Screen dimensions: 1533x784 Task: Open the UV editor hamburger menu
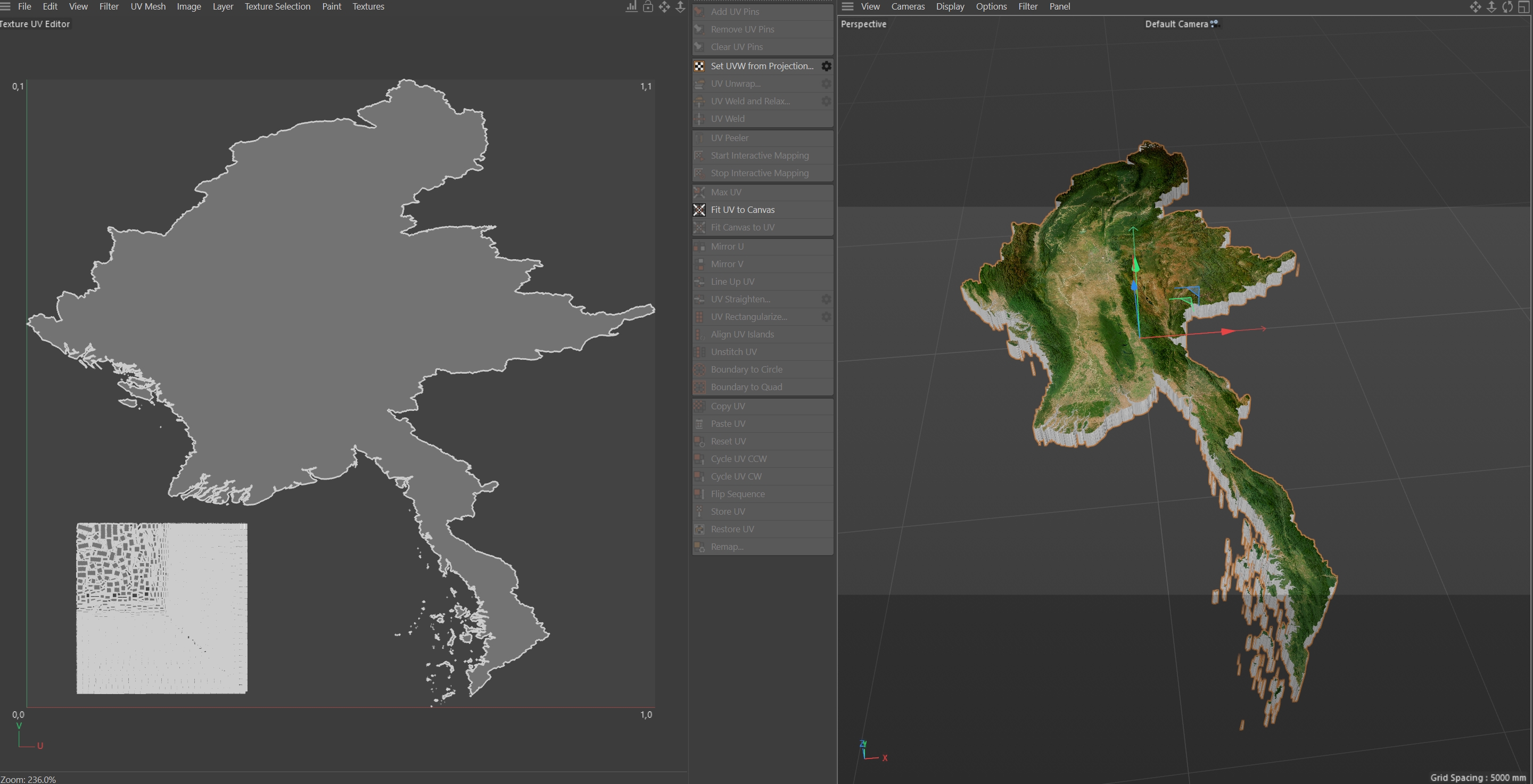coord(5,6)
